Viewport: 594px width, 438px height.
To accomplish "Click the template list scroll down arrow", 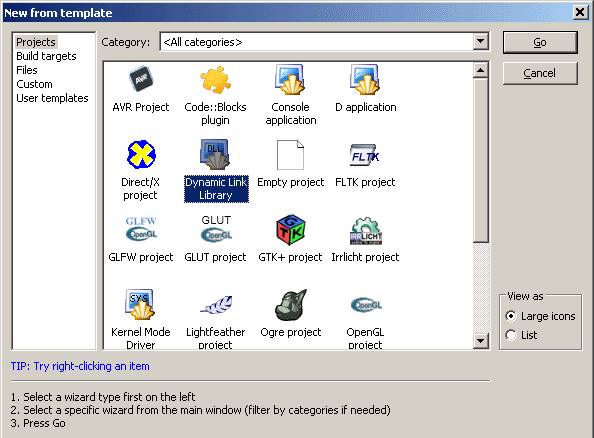I will pyautogui.click(x=480, y=341).
